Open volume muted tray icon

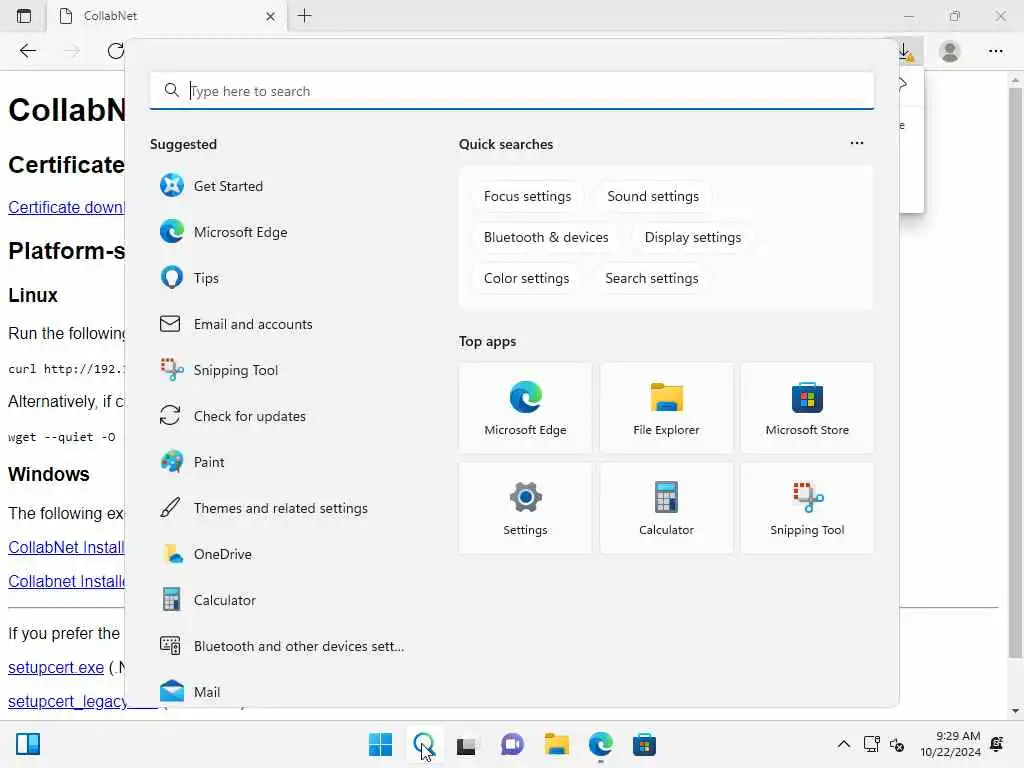[x=897, y=745]
